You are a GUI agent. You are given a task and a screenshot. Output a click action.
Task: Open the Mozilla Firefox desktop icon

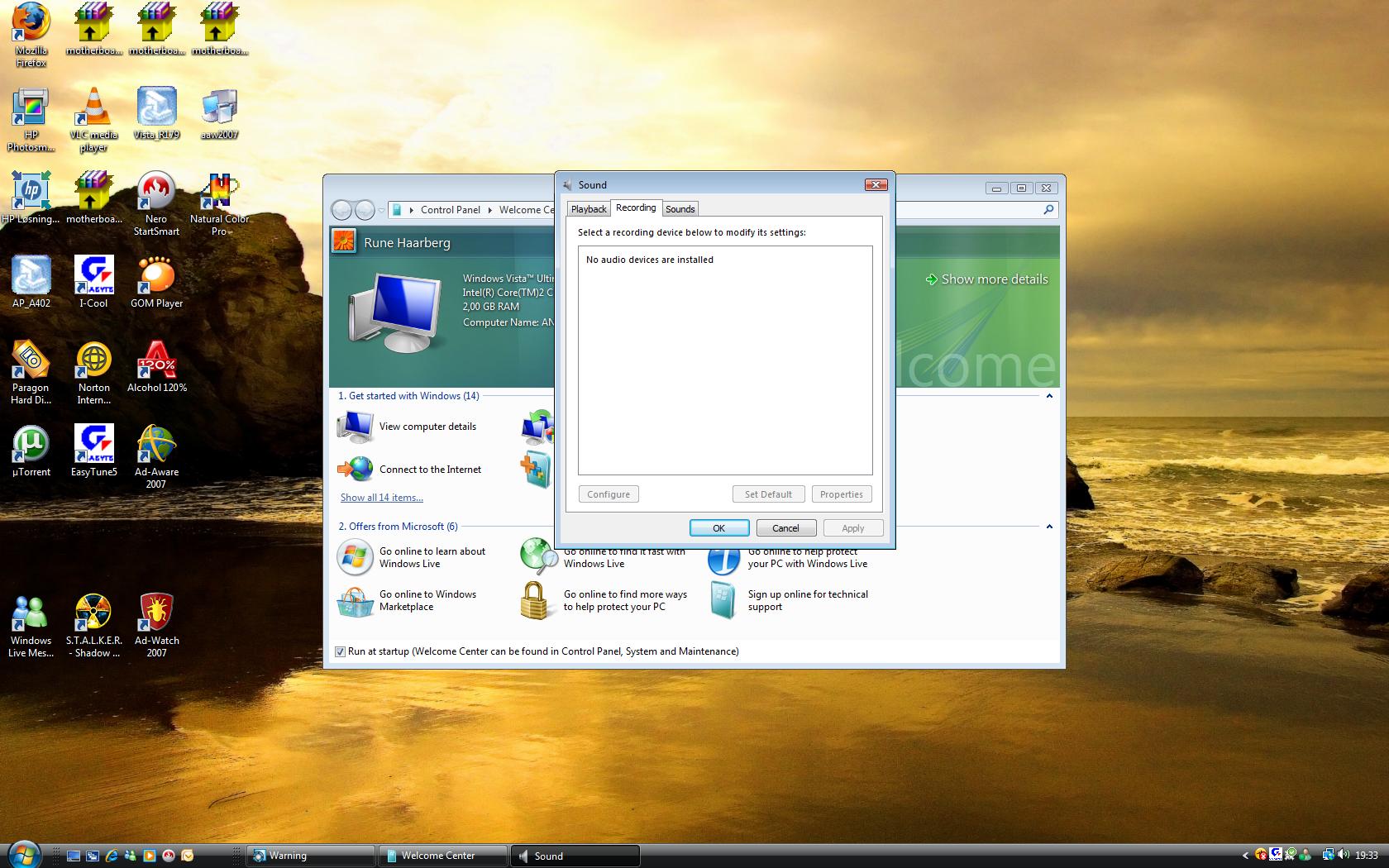point(31,35)
